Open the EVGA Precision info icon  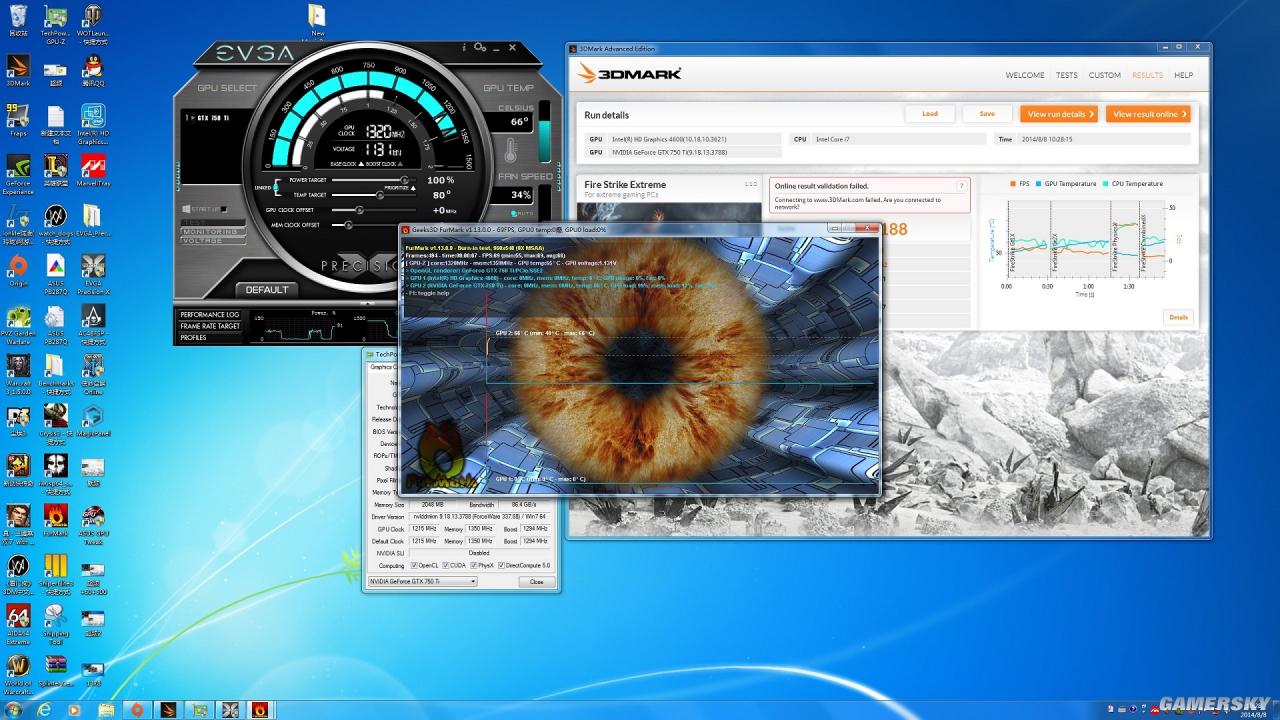pyautogui.click(x=465, y=48)
